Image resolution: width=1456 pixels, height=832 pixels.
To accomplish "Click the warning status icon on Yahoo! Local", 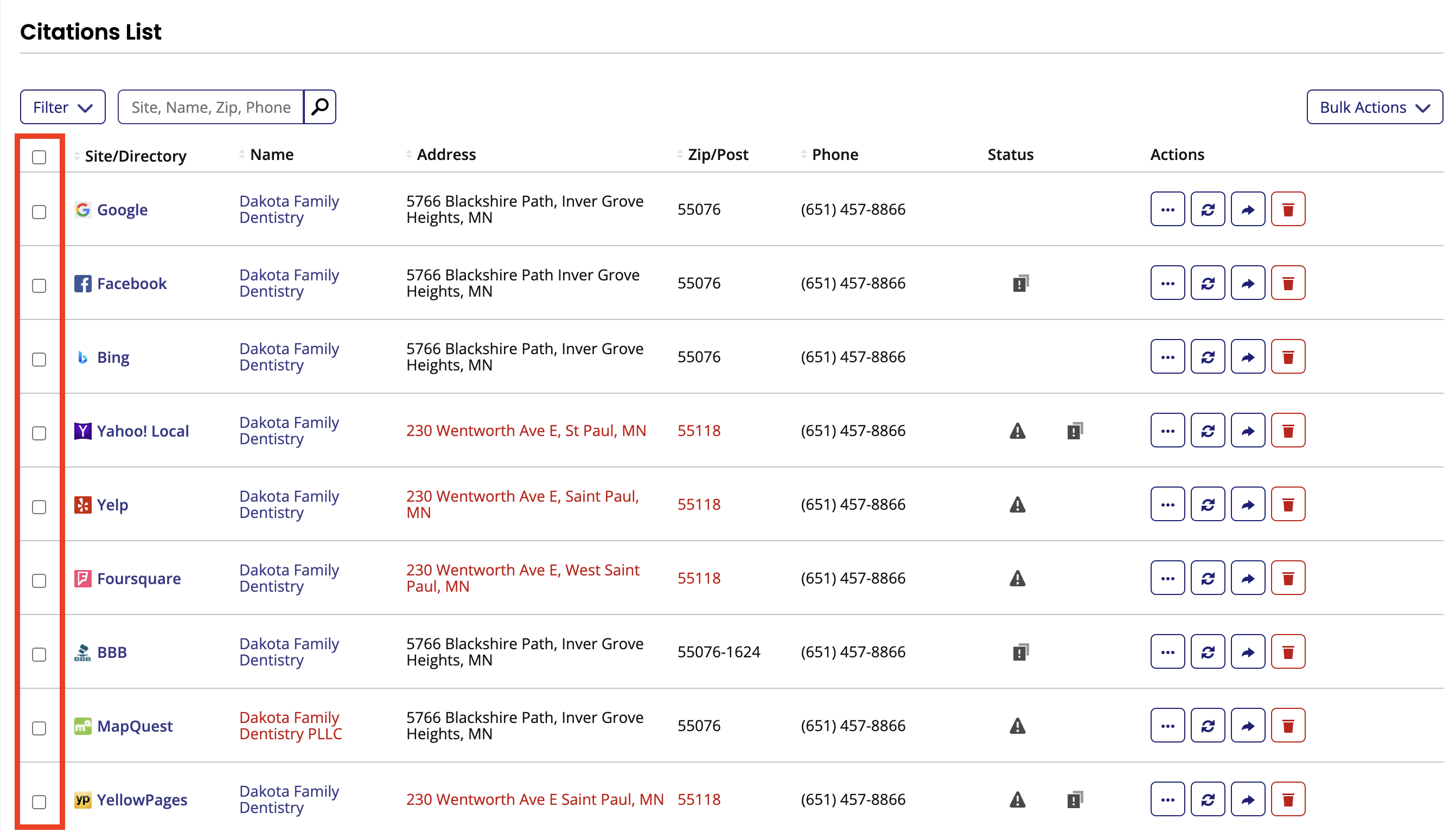I will pos(1017,431).
